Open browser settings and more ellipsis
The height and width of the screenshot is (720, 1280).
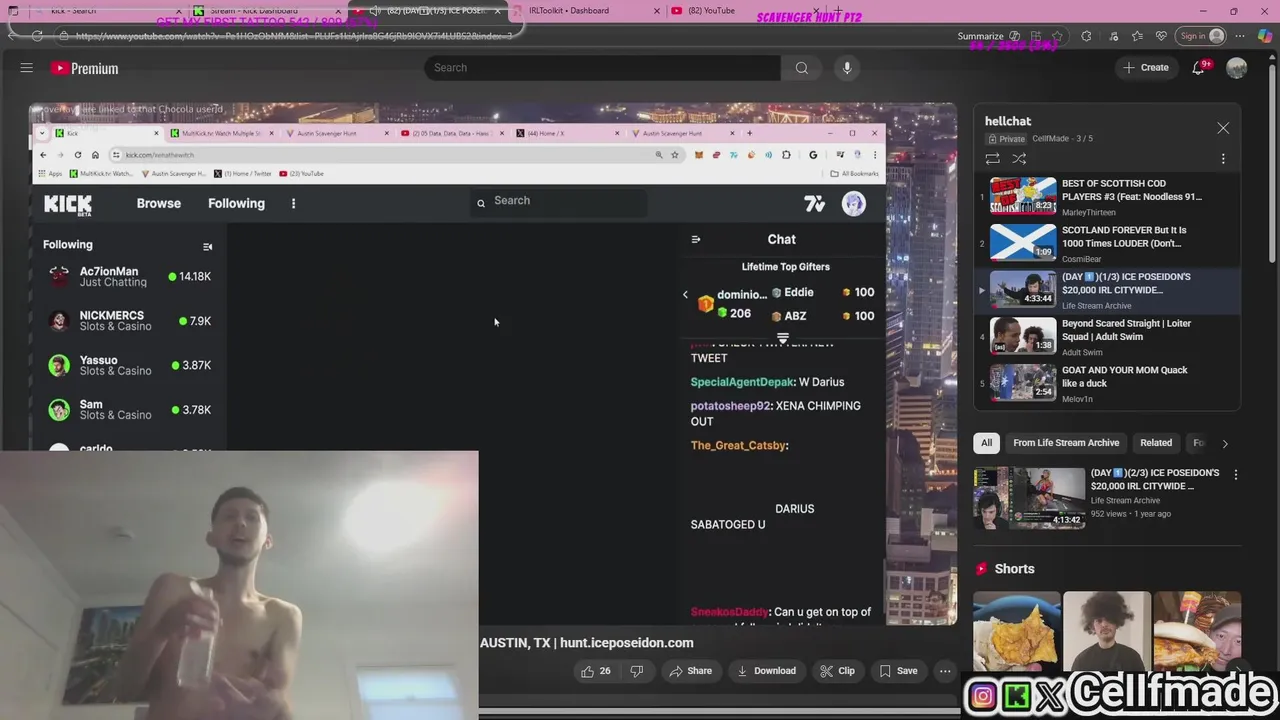click(1240, 36)
